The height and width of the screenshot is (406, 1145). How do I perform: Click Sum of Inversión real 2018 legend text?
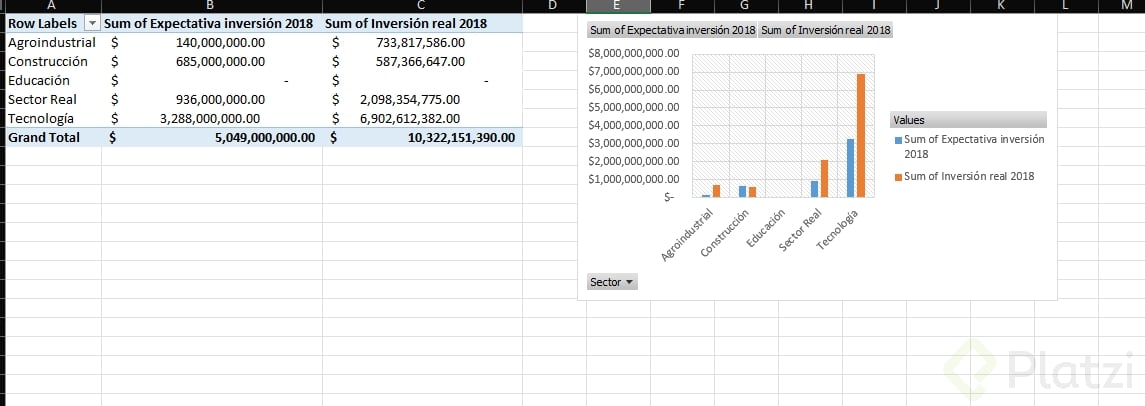[x=969, y=177]
